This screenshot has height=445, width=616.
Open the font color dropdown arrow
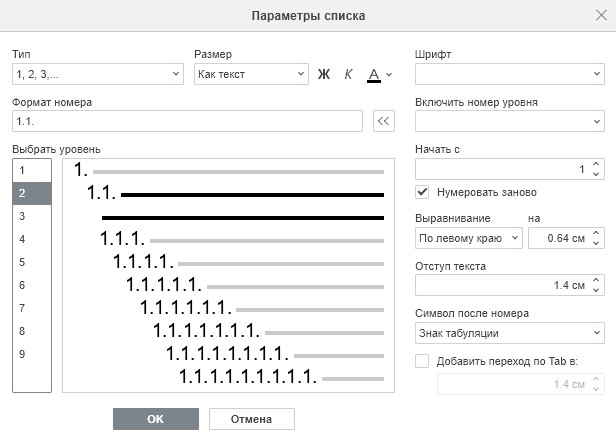tap(389, 74)
